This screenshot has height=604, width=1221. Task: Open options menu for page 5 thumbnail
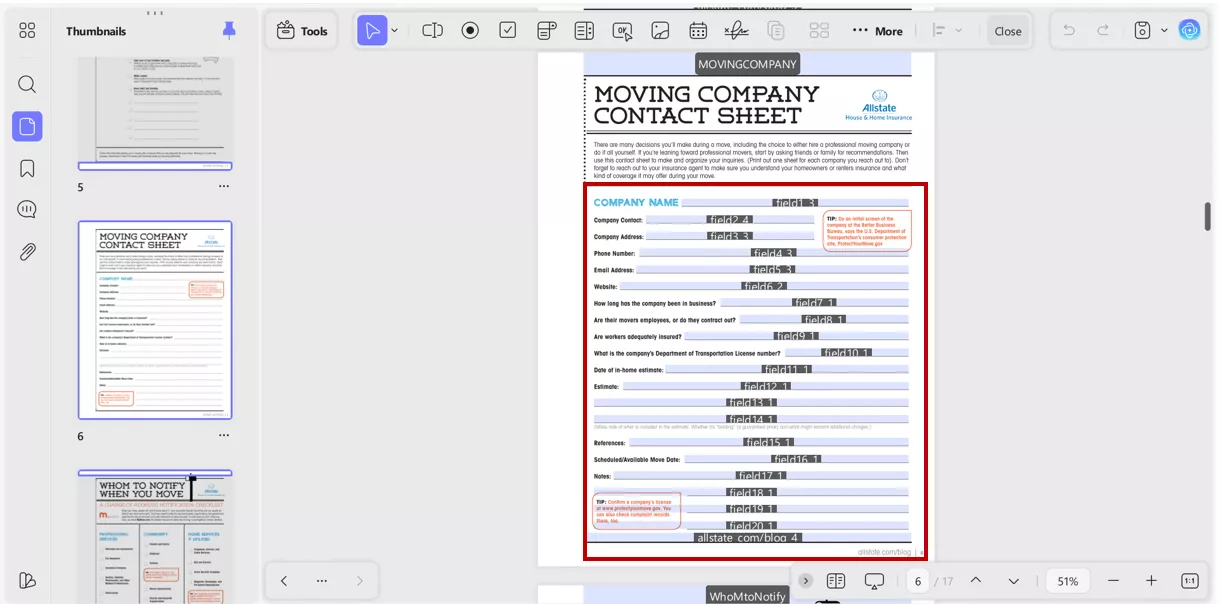224,186
